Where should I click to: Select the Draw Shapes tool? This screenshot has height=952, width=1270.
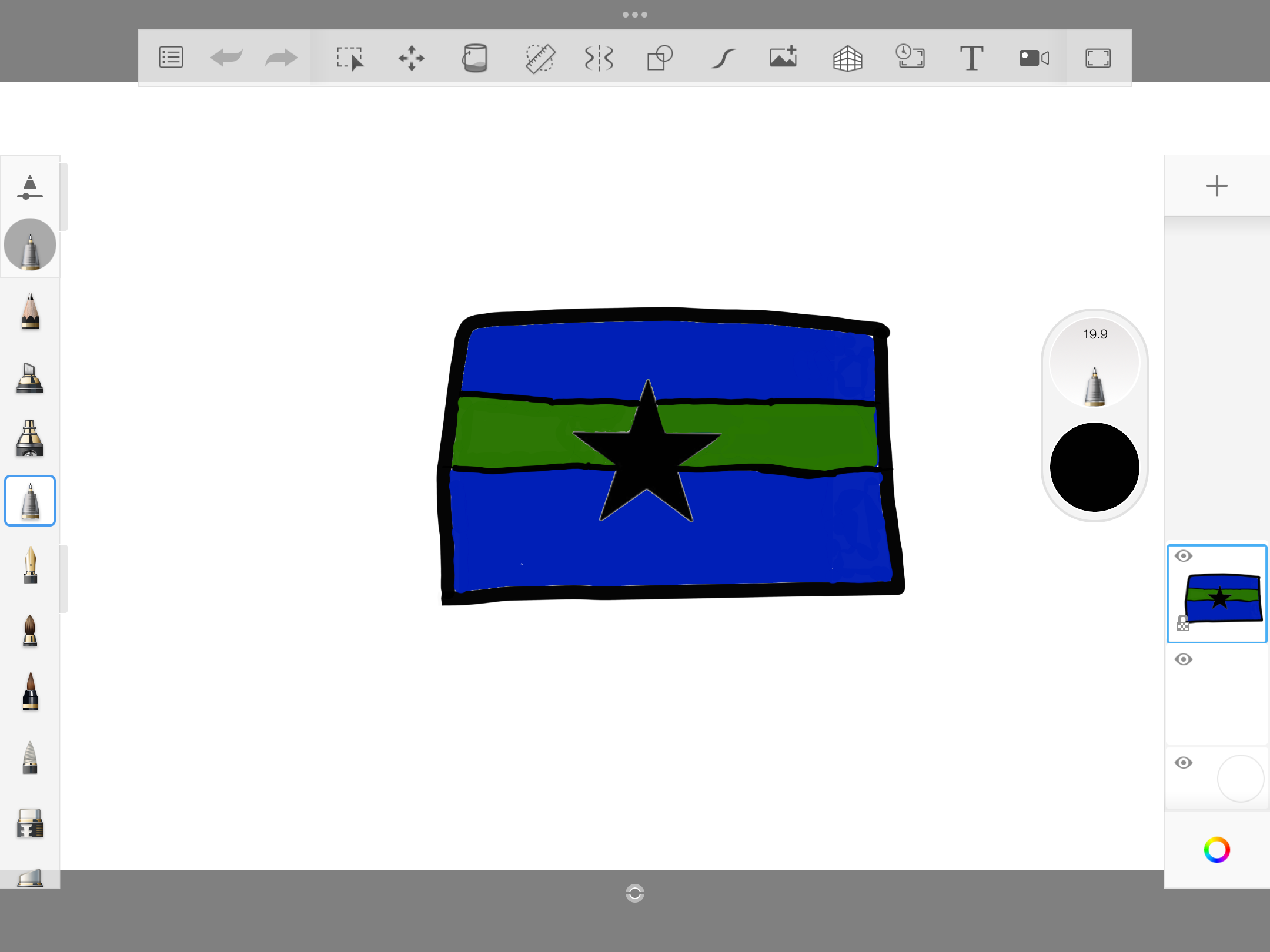[x=660, y=58]
